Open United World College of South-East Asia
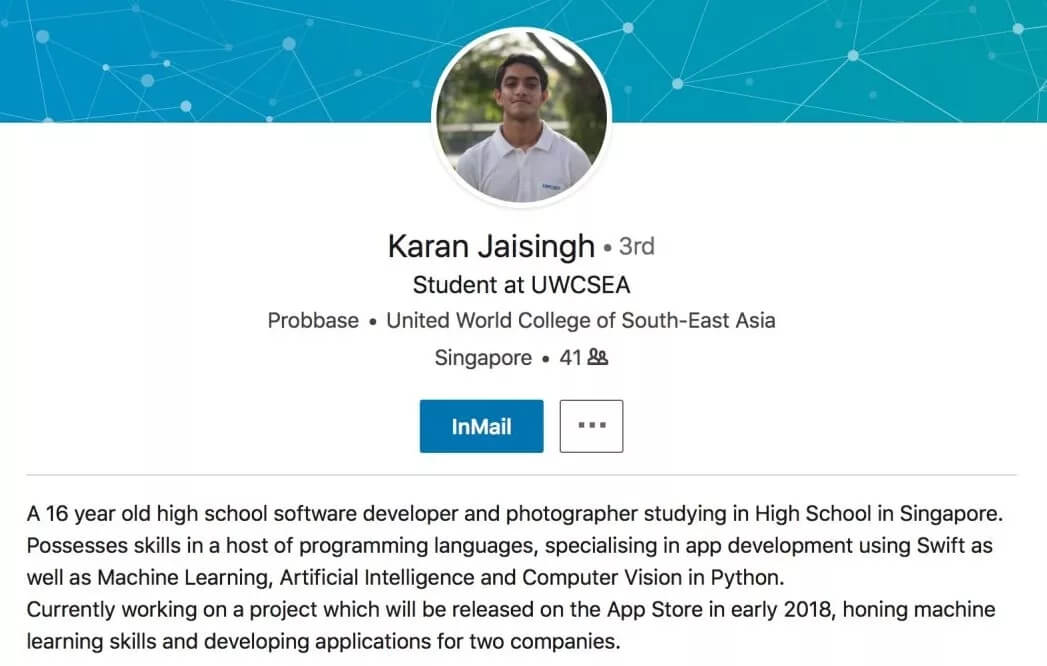This screenshot has width=1047, height=666. pyautogui.click(x=581, y=321)
